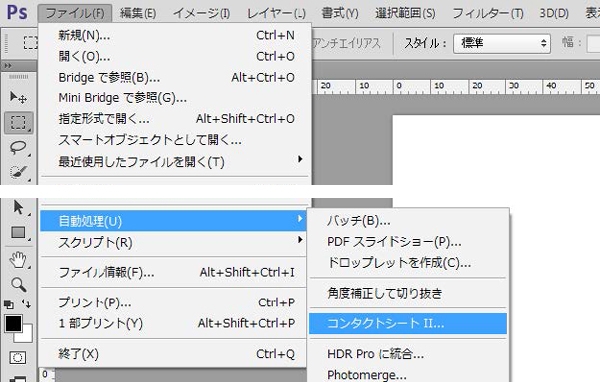The height and width of the screenshot is (382, 600).
Task: Select the Lasso tool
Action: (18, 148)
